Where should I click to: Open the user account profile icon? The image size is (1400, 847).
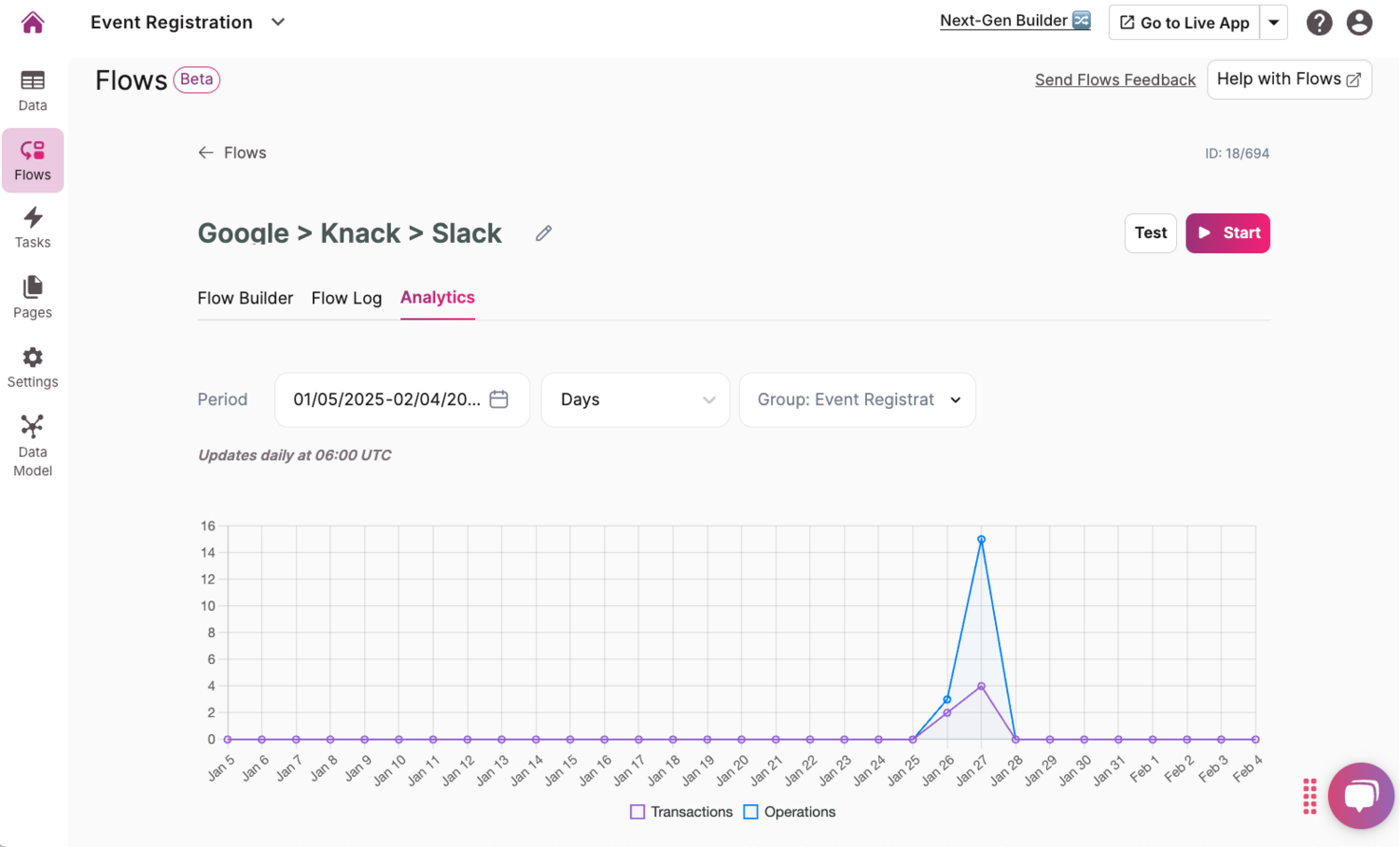point(1359,22)
